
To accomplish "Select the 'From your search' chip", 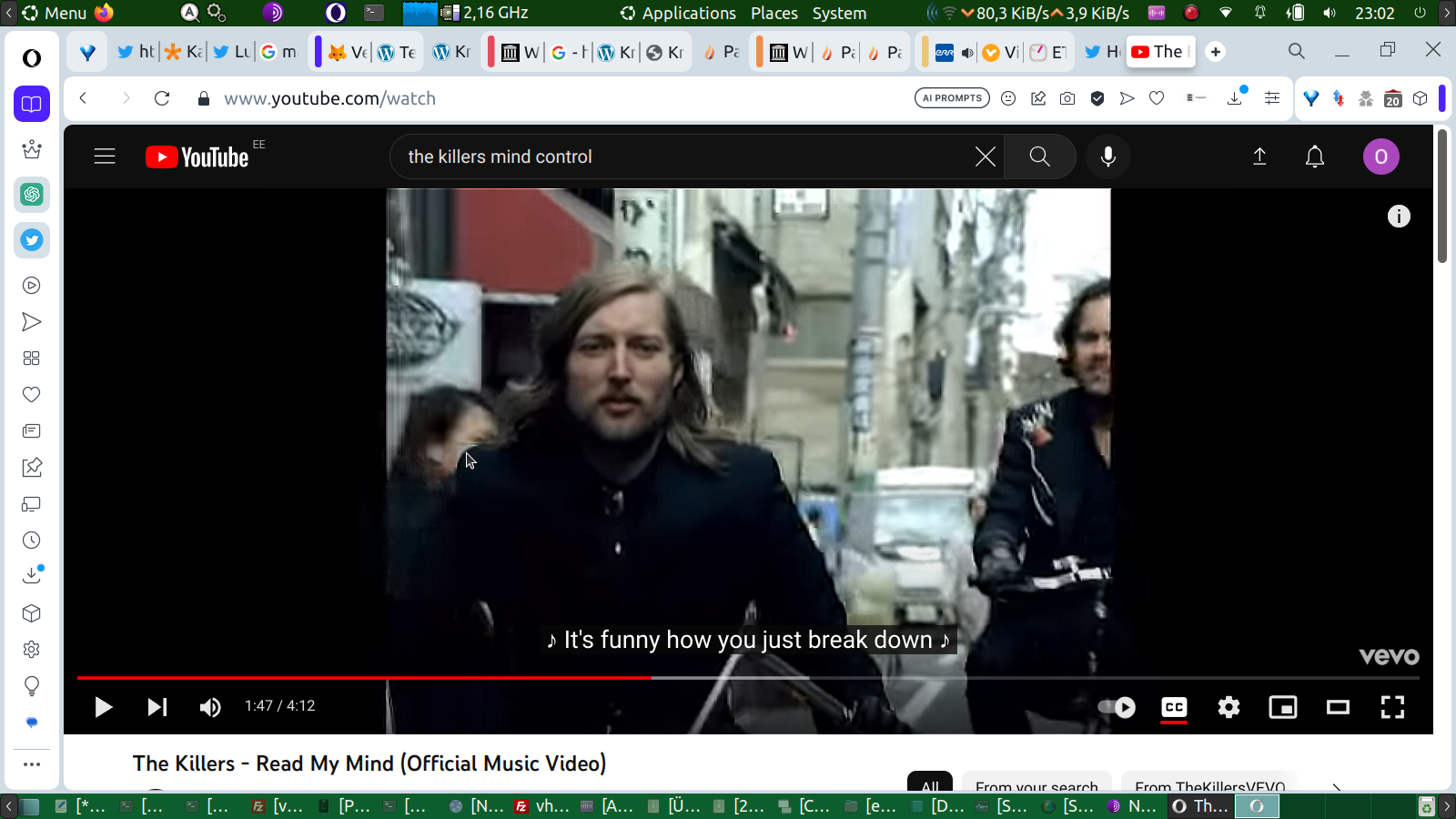I will 1036,783.
